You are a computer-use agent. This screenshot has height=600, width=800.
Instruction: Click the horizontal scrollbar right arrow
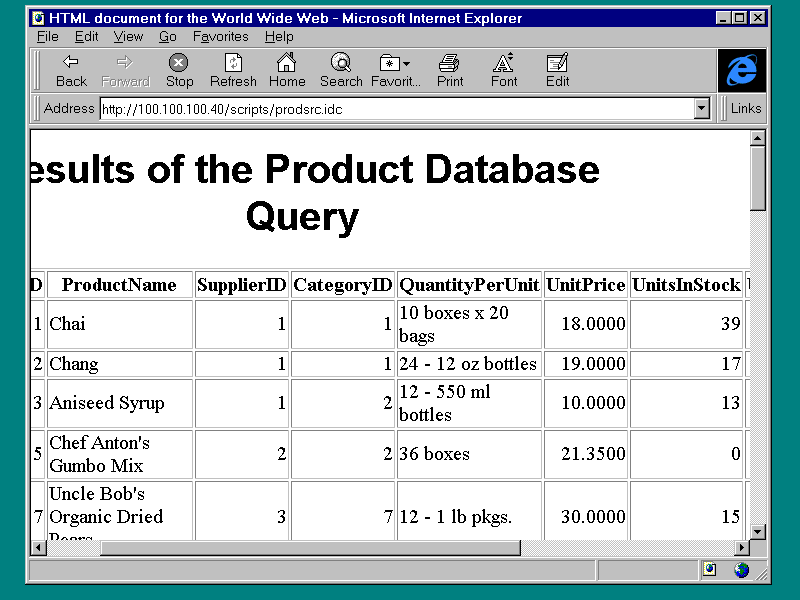point(742,548)
